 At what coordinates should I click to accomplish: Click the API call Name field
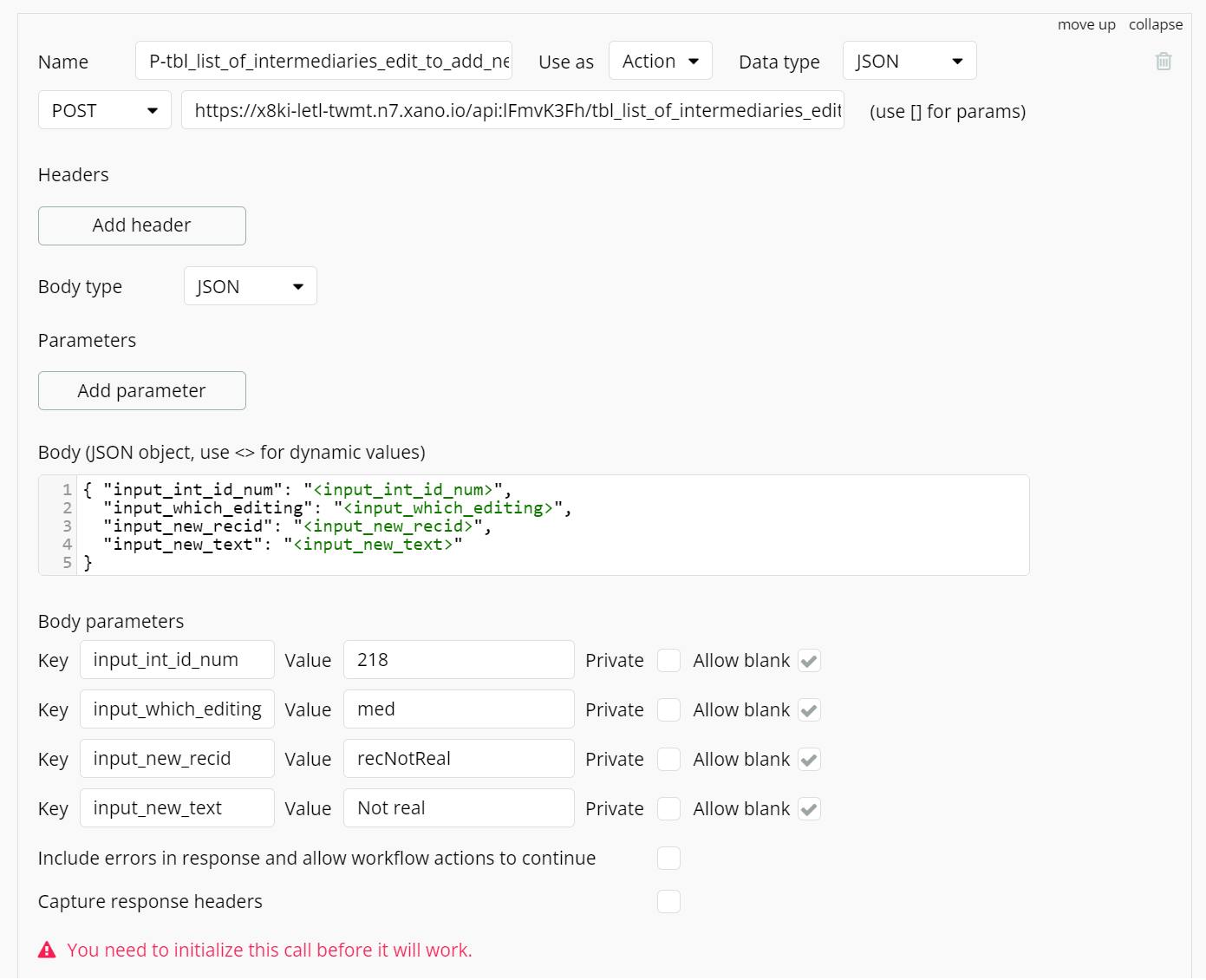pos(323,62)
